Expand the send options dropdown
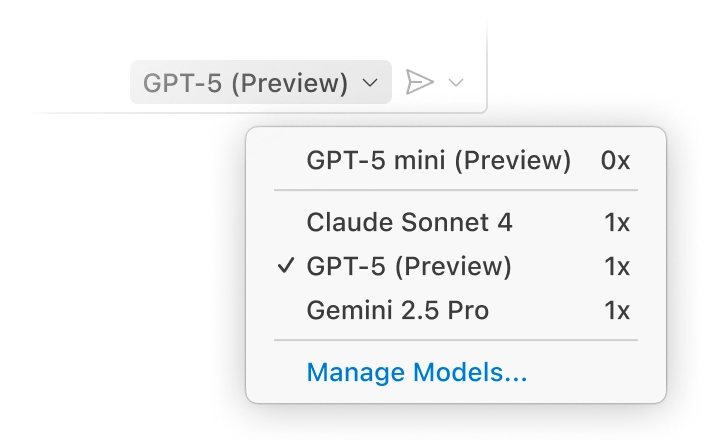 (456, 83)
